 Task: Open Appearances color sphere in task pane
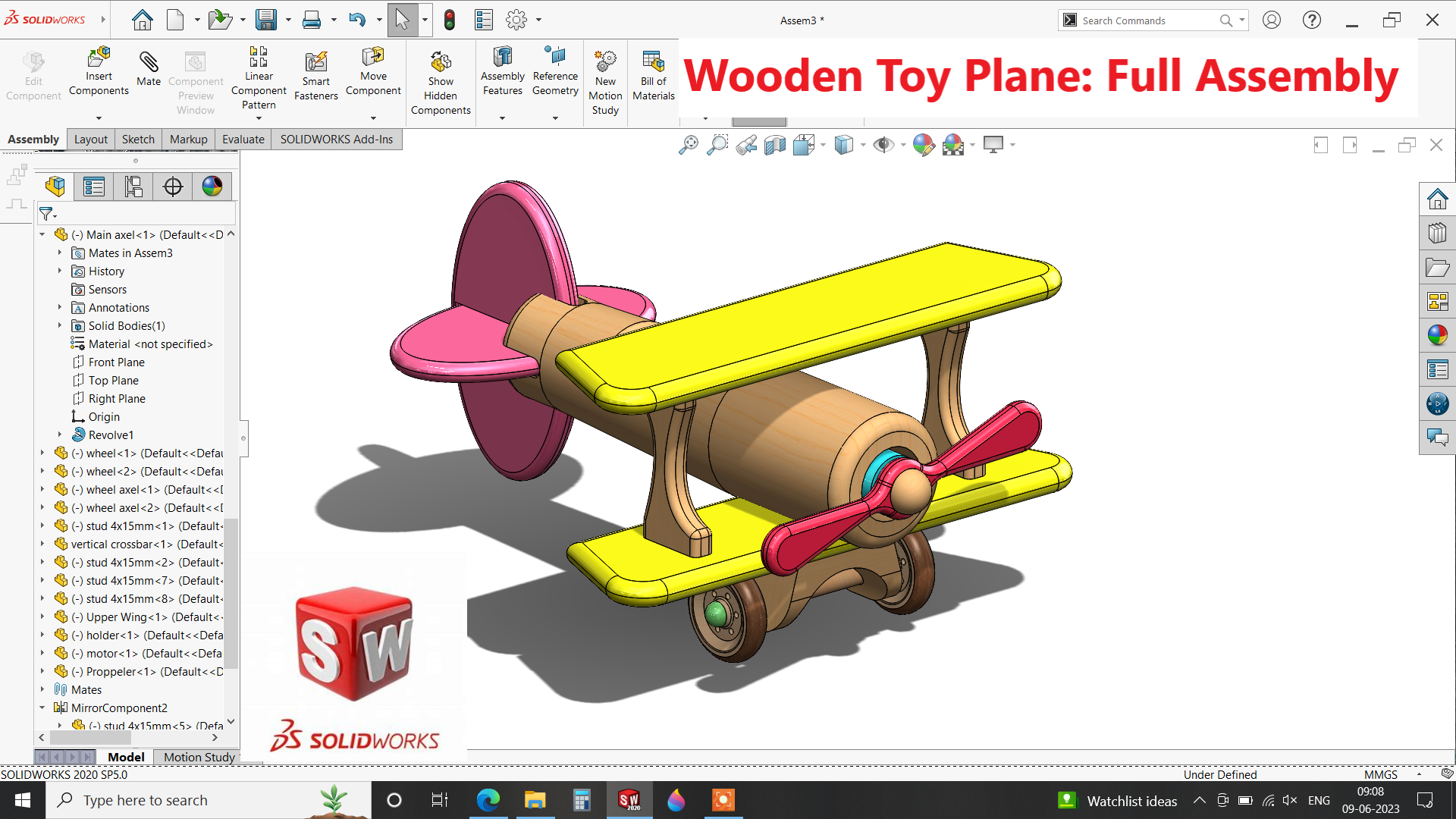point(1437,334)
